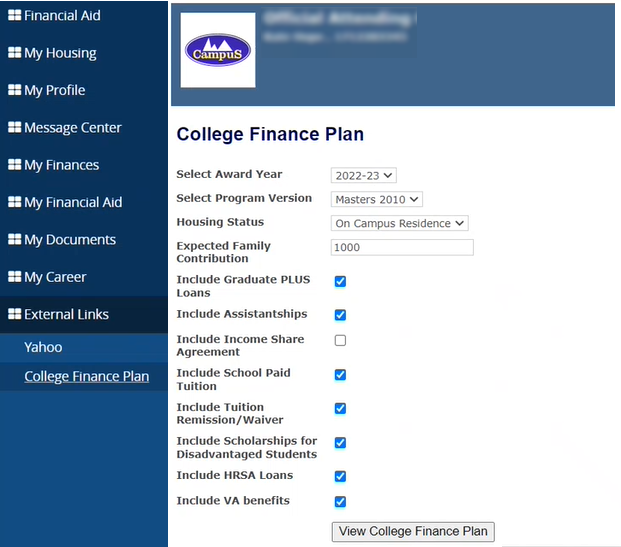
Task: Click the View College Finance Plan button
Action: pyautogui.click(x=413, y=532)
